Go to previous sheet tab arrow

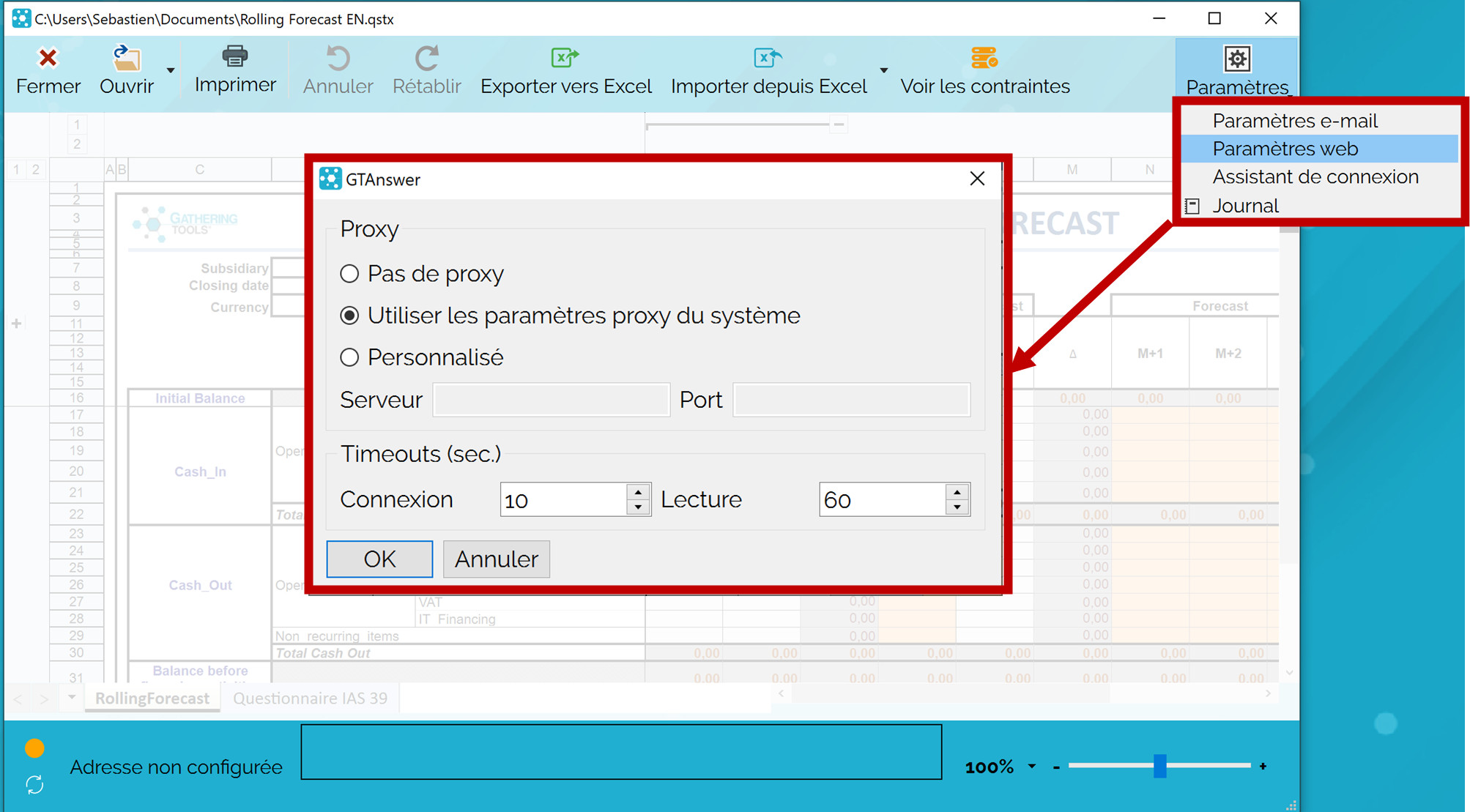(x=19, y=699)
